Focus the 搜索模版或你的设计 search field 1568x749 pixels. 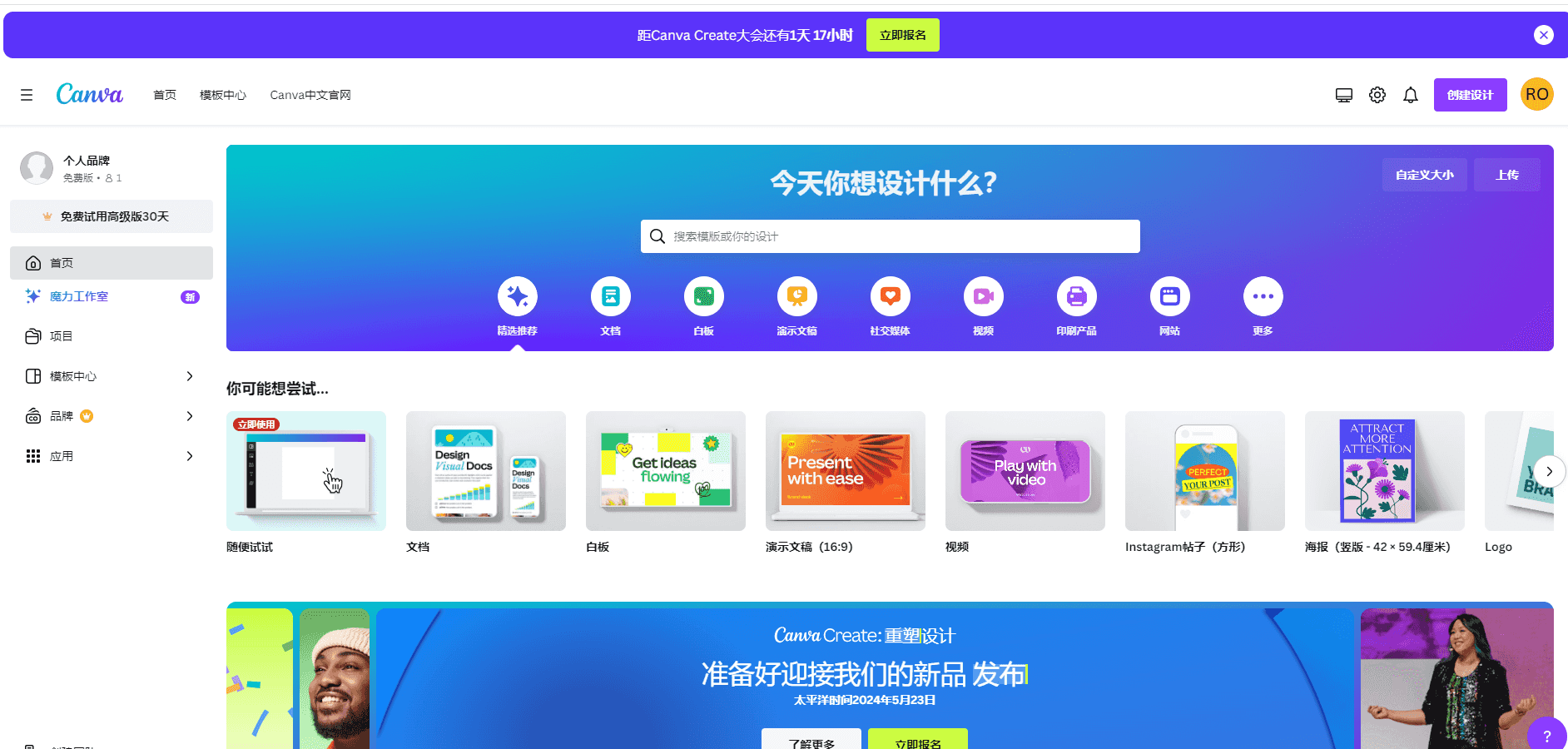pos(891,236)
